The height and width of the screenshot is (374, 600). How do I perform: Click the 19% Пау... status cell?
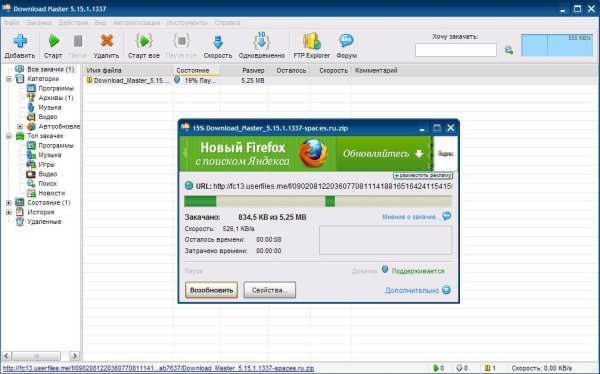pos(196,81)
